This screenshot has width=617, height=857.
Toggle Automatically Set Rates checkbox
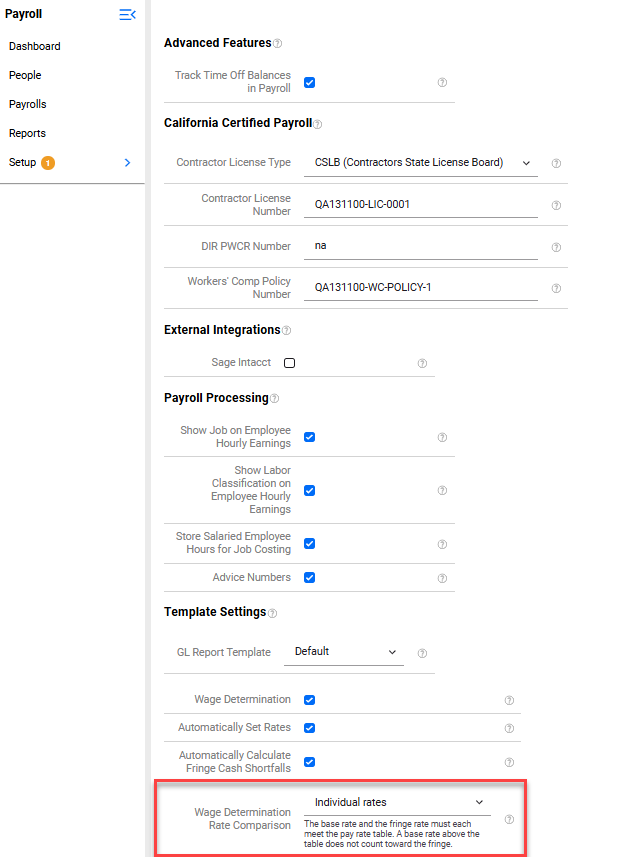(x=309, y=728)
